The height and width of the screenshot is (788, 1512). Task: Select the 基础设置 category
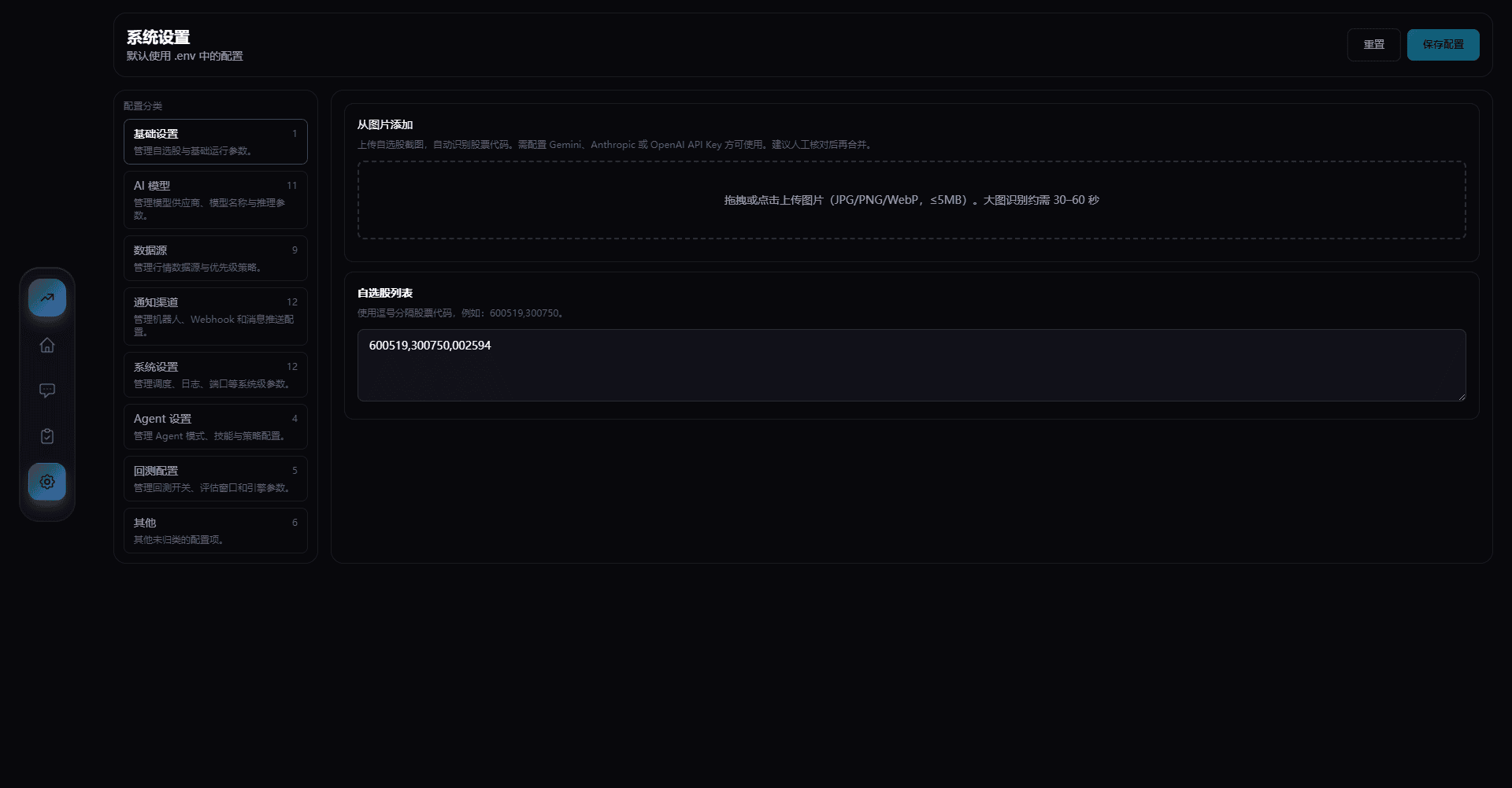[x=215, y=142]
